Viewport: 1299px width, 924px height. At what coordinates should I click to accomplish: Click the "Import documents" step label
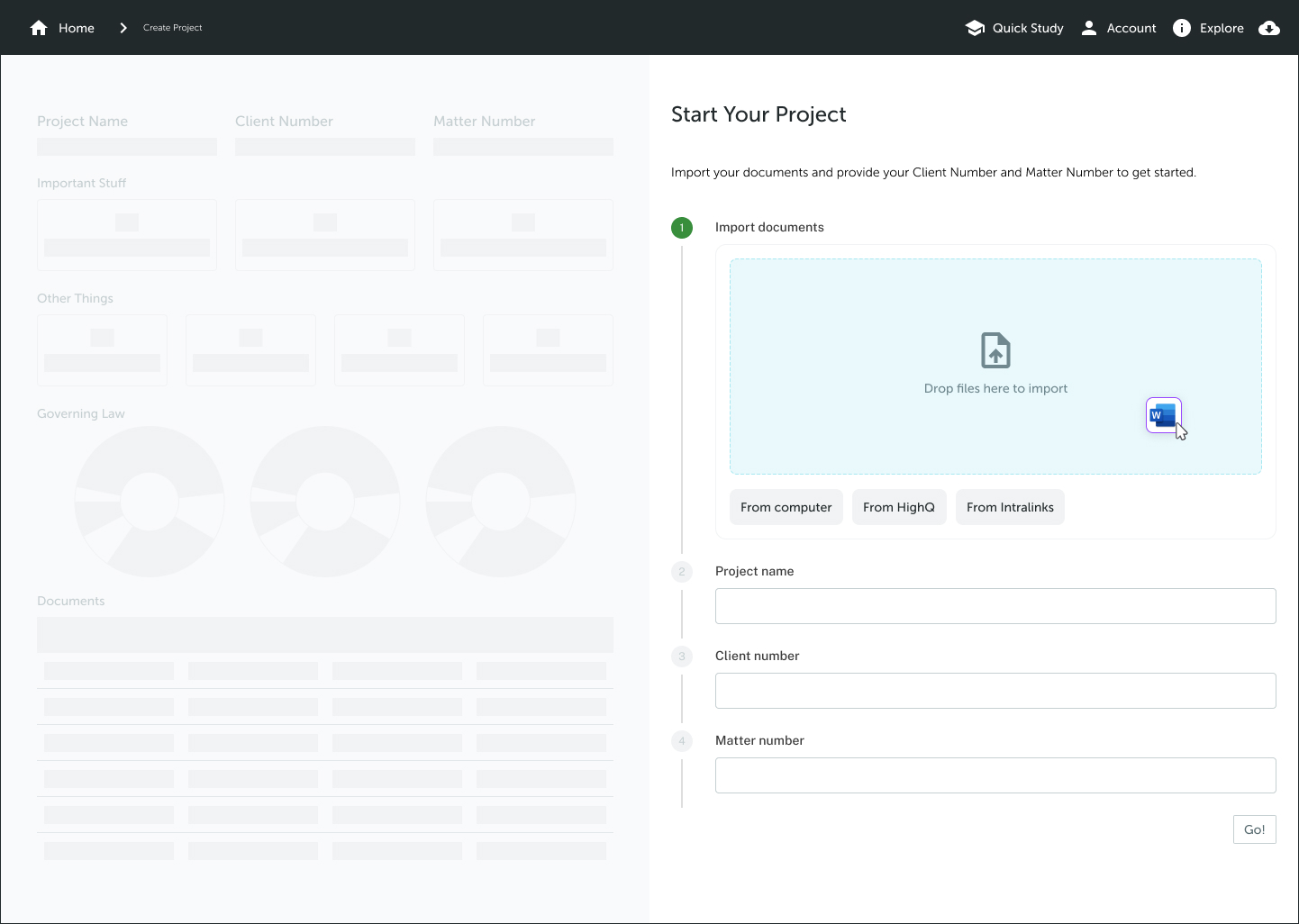(x=769, y=227)
